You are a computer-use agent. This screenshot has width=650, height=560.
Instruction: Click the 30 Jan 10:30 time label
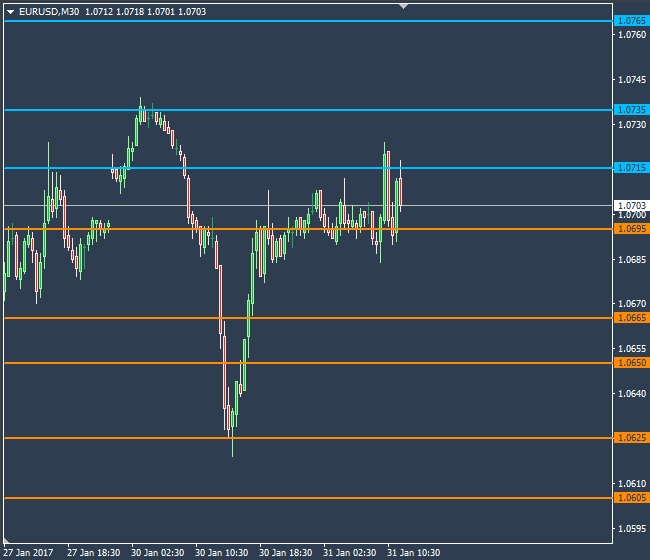pos(222,552)
